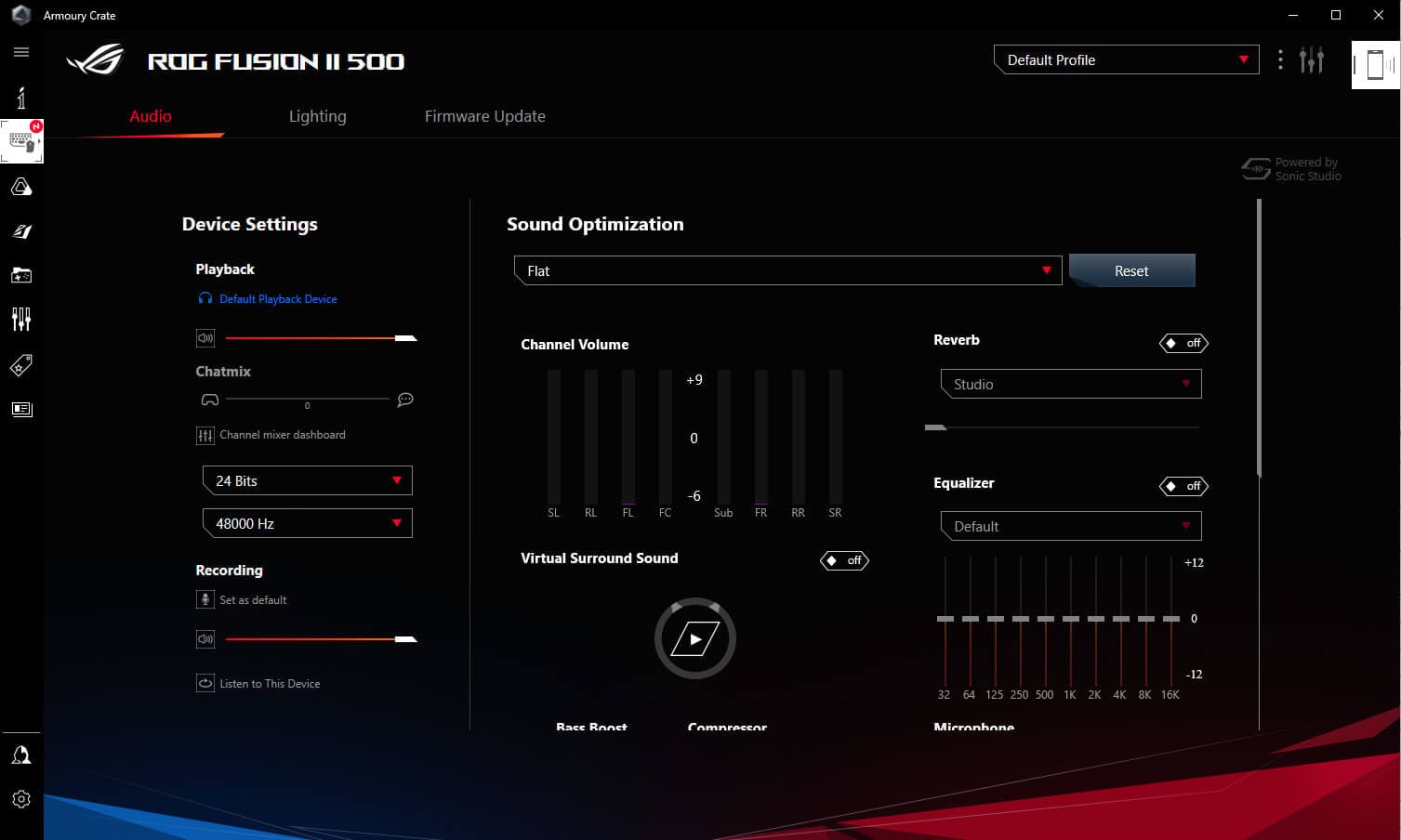
Task: Open the Reverb Studio preset dropdown
Action: click(1071, 384)
